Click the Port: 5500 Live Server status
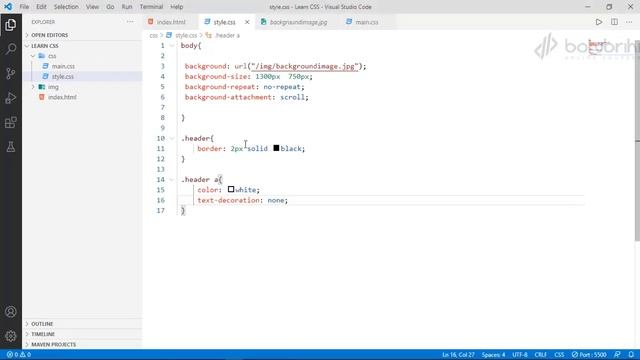This screenshot has height=360, width=640. point(589,355)
